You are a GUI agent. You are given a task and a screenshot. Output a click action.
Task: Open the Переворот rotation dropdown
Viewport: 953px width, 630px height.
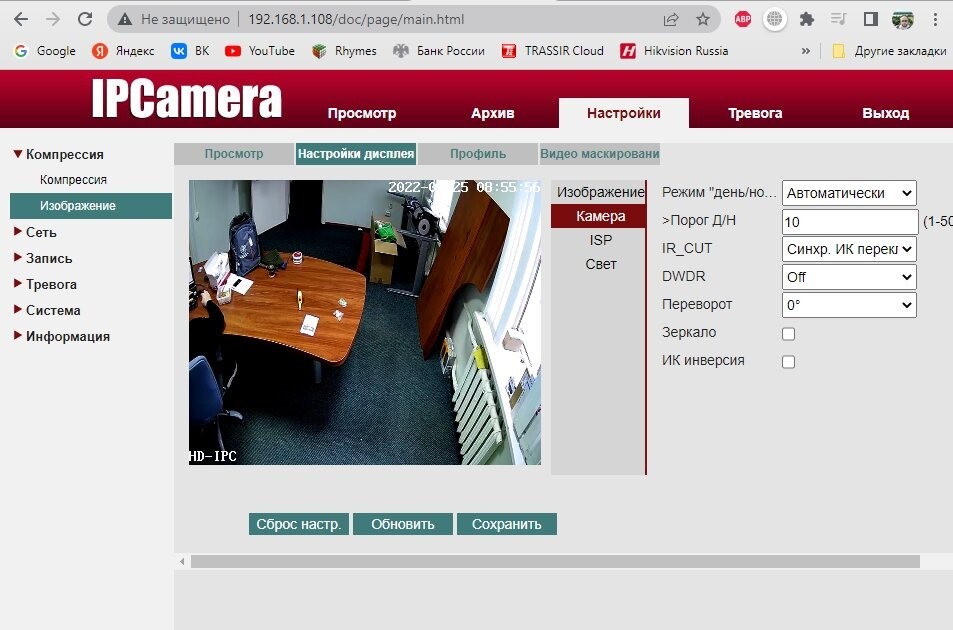point(849,305)
